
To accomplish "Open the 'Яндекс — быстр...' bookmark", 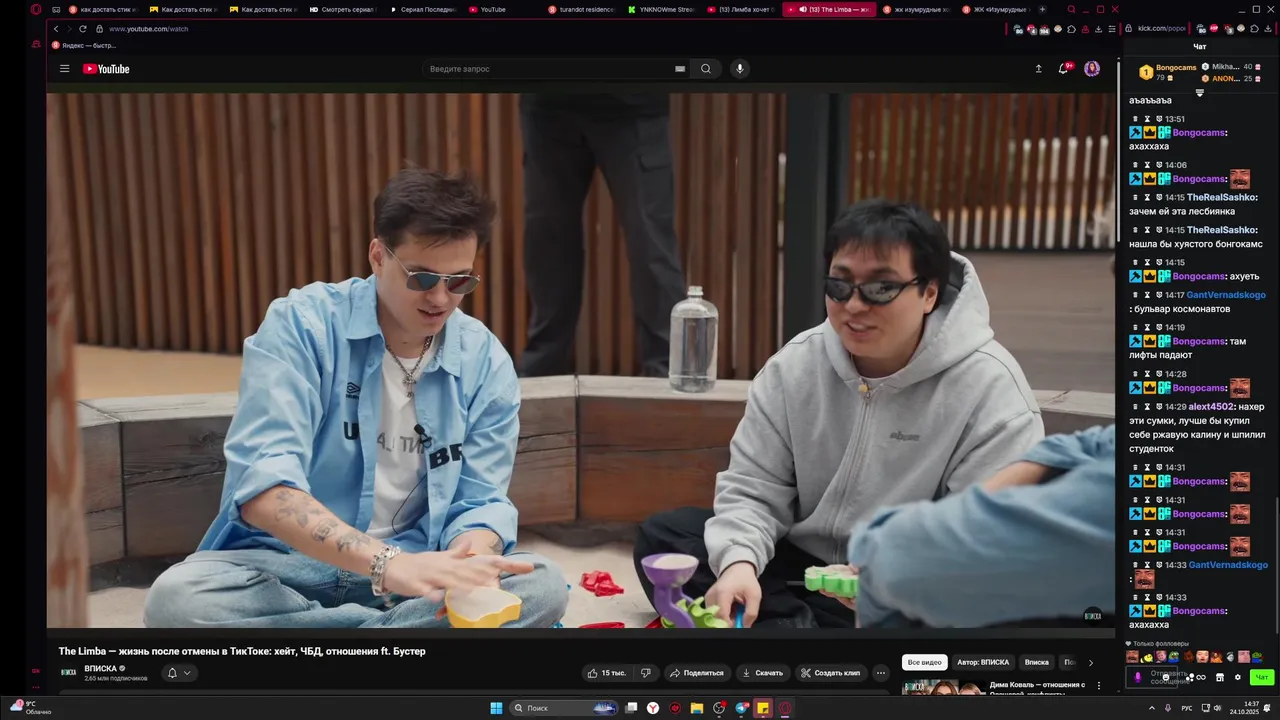I will coord(83,45).
